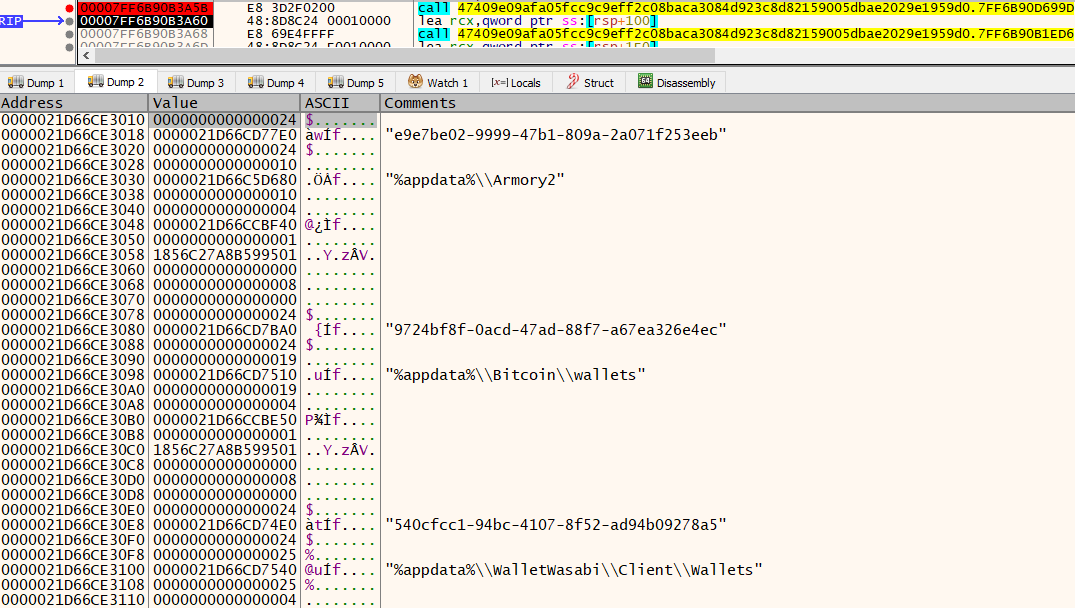Image resolution: width=1075 pixels, height=608 pixels.
Task: Click the Dump 5 memory icon
Action: click(x=336, y=83)
